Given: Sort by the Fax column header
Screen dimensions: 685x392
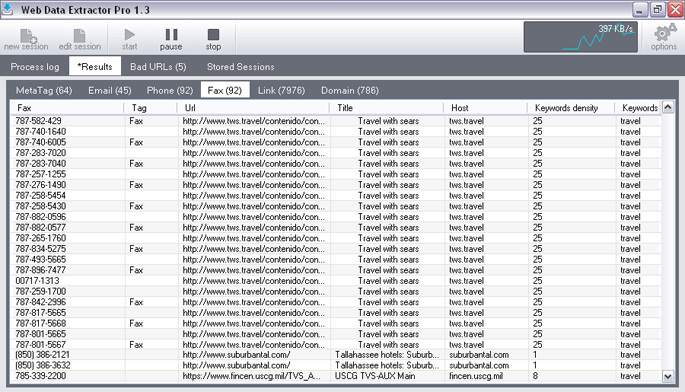Looking at the screenshot, I should (67, 108).
